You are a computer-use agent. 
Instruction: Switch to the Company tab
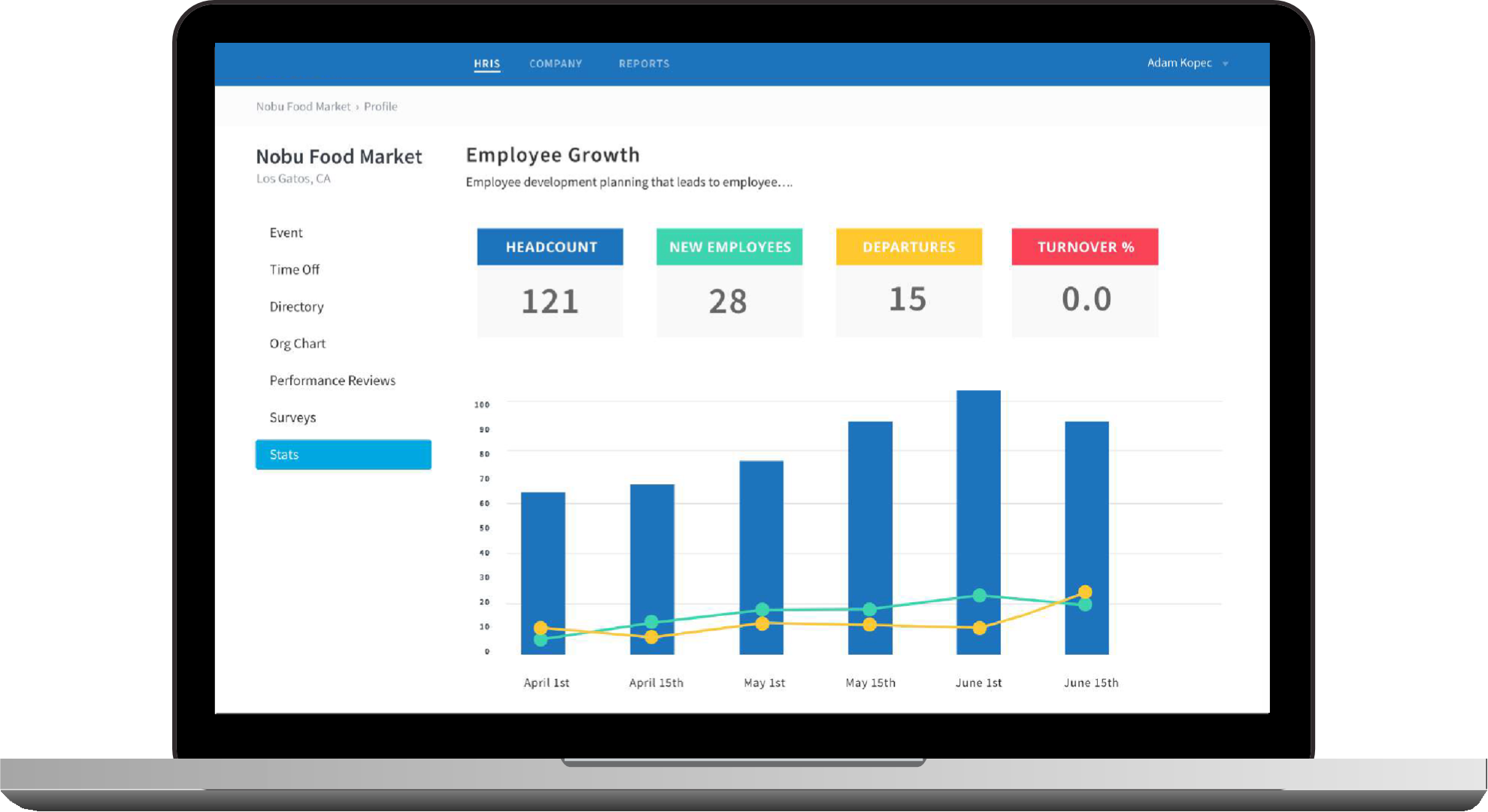(556, 64)
